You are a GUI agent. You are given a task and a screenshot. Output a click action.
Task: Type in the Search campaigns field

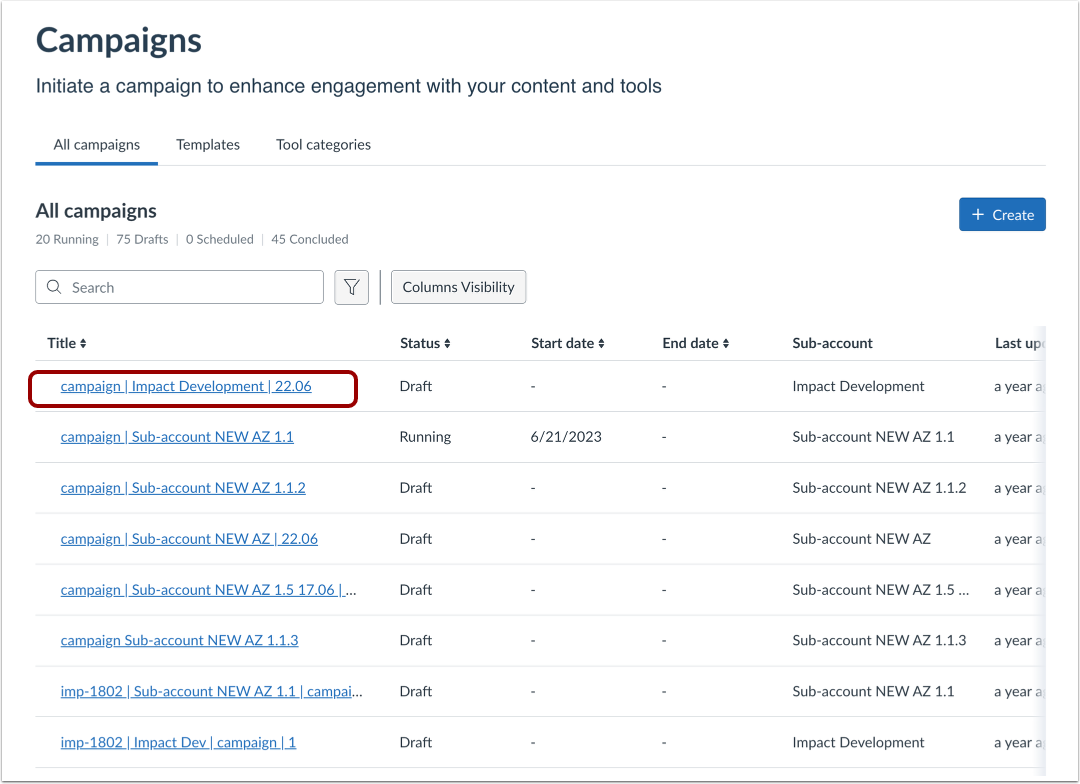click(x=190, y=287)
